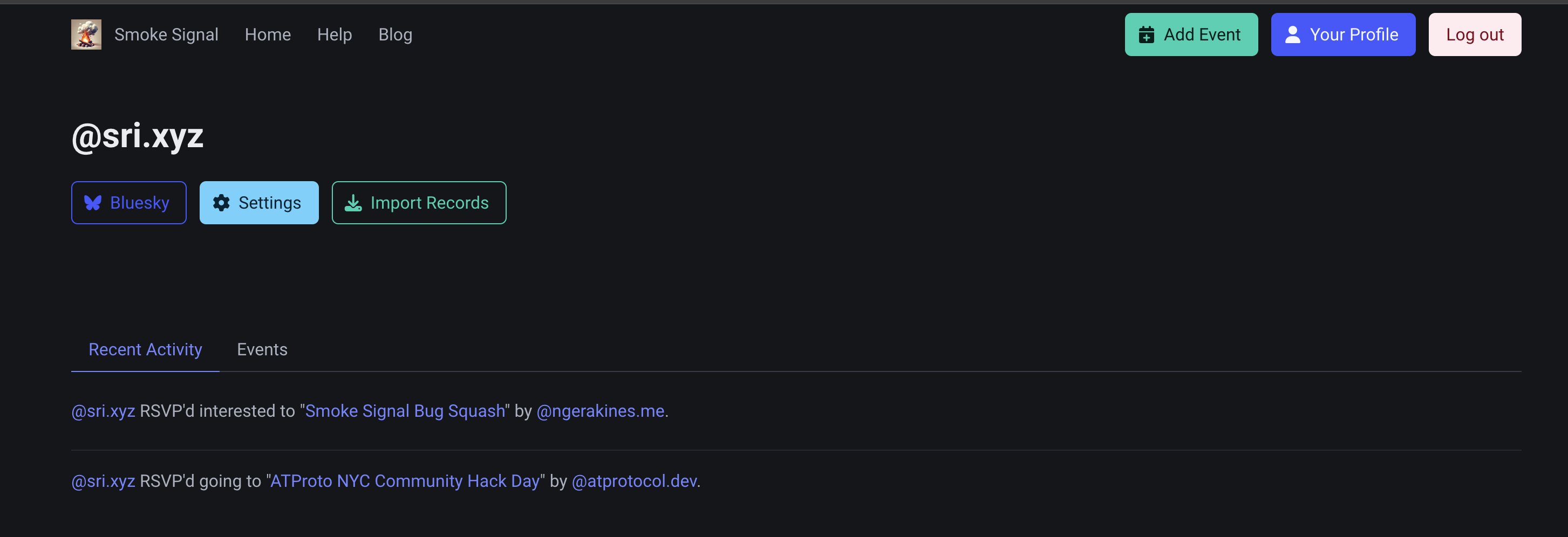Open Your Profile button
This screenshot has width=1568, height=537.
1343,35
